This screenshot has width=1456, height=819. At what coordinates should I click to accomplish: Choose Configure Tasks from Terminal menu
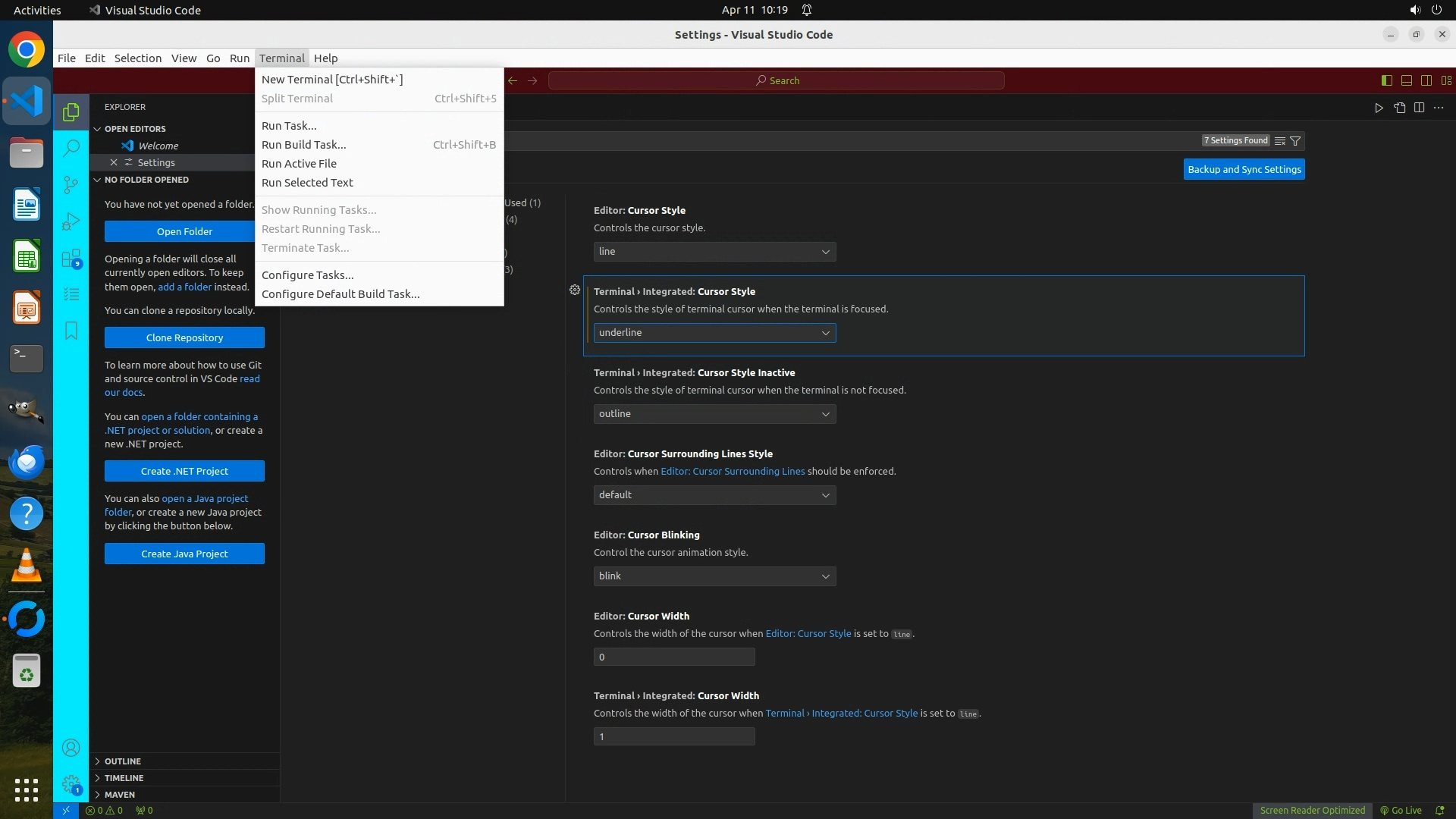[307, 275]
